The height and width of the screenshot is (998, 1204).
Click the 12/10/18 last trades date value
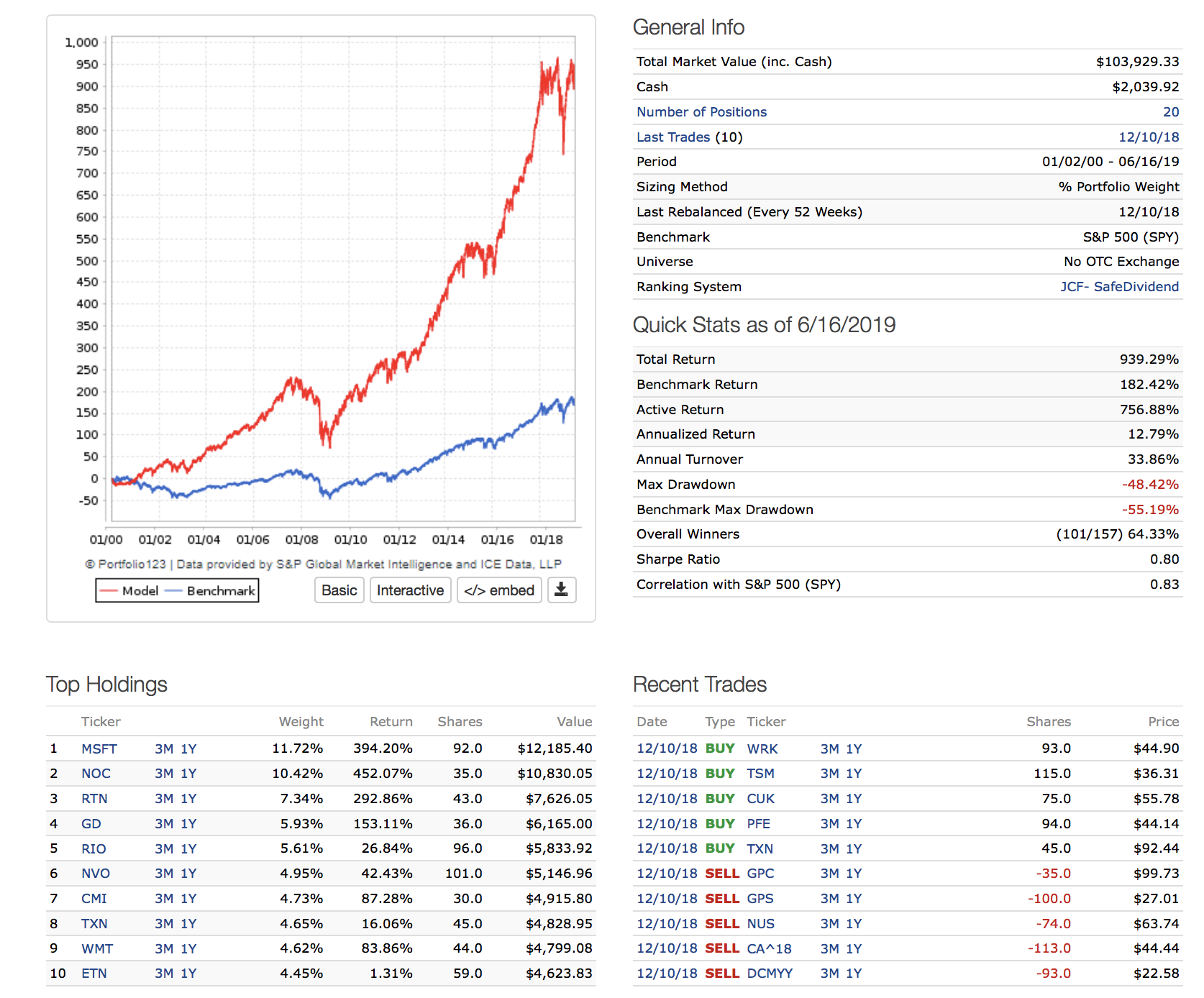[x=1148, y=137]
